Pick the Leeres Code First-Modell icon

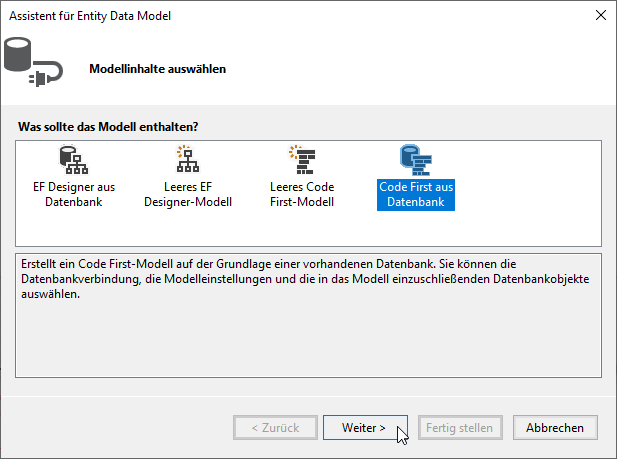[x=302, y=159]
